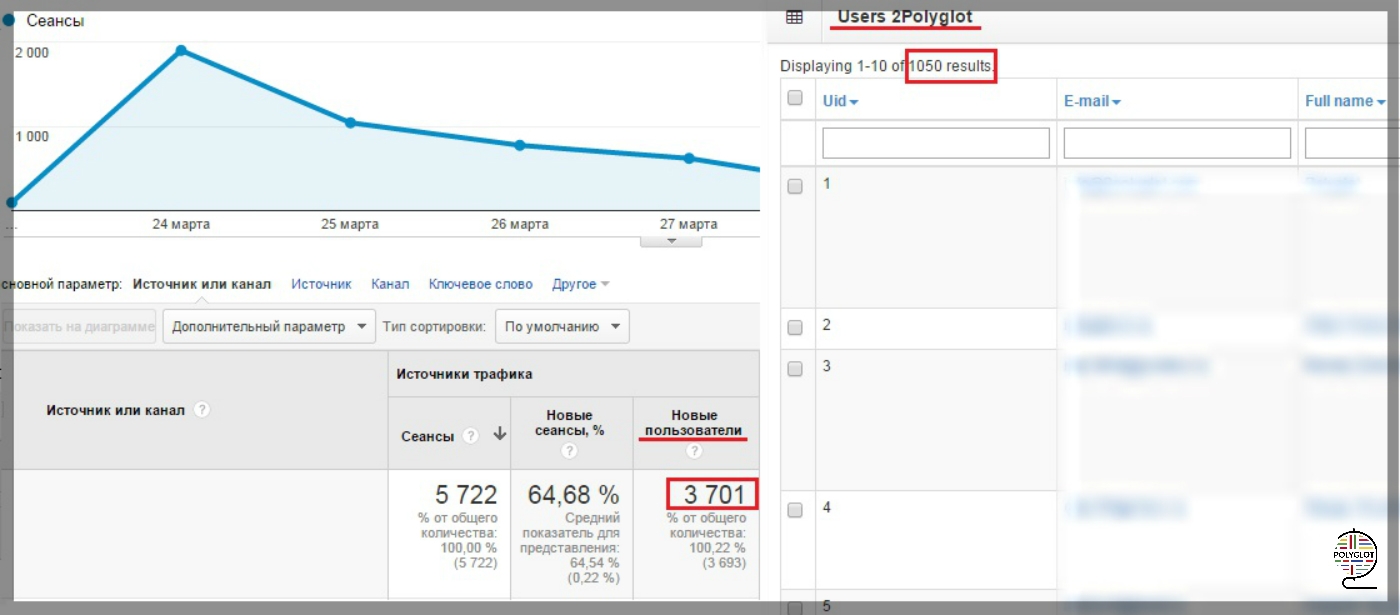Click help icon under Новые сеансы, %
The width and height of the screenshot is (1400, 615).
(570, 451)
